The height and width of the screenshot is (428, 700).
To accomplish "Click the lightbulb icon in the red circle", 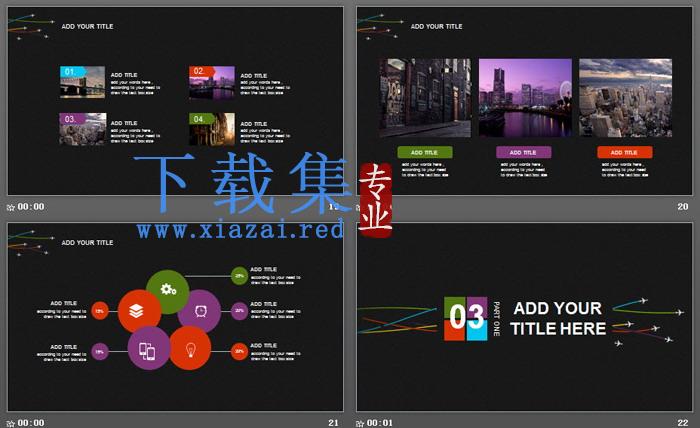I will tap(191, 349).
